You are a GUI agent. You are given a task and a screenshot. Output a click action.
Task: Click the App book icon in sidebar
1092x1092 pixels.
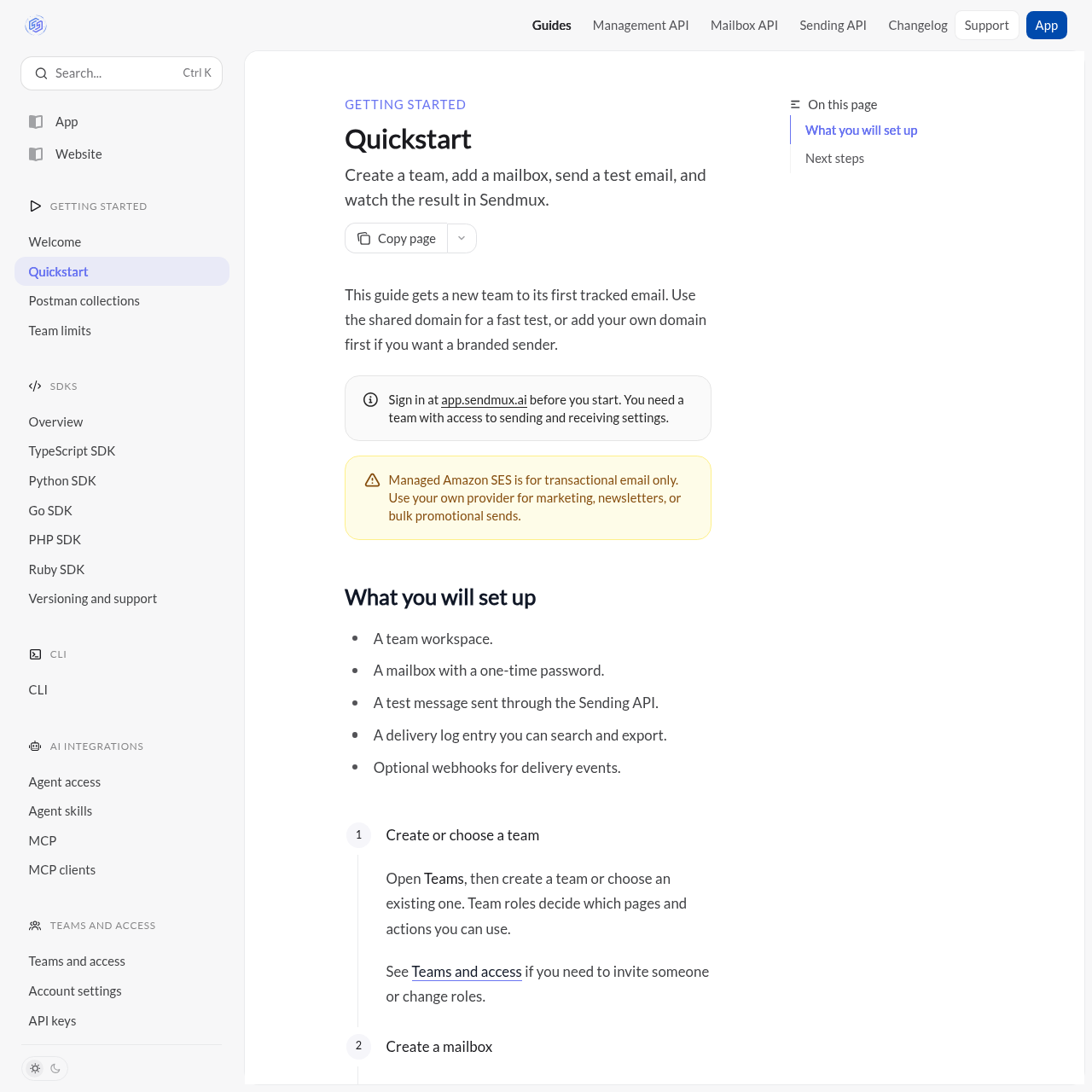click(36, 122)
